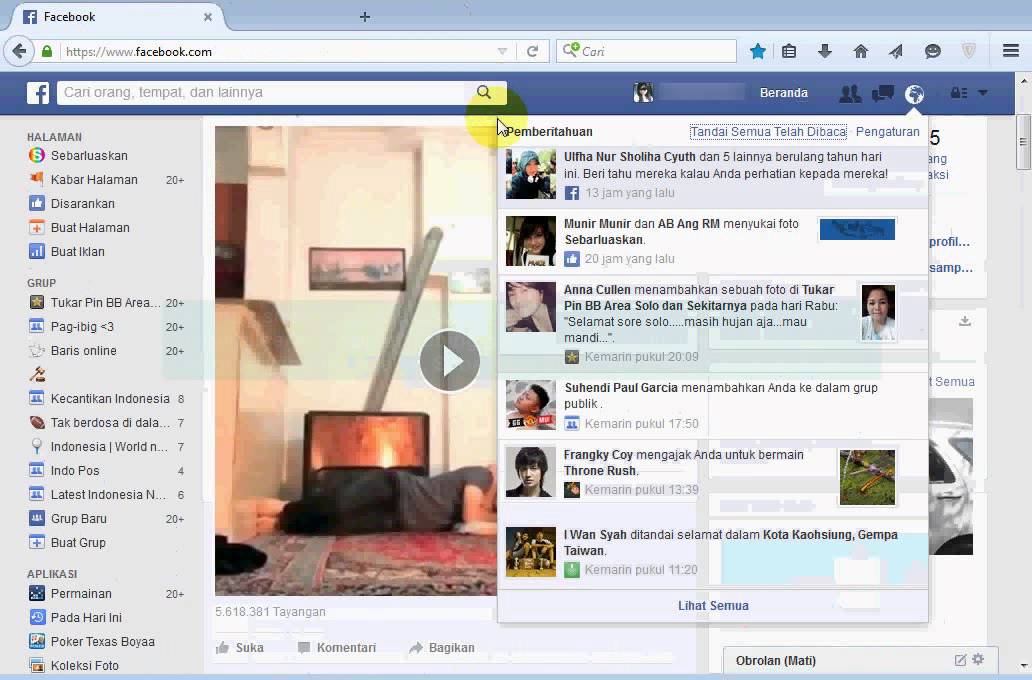Viewport: 1032px width, 680px height.
Task: Click the browser Cari search box
Action: (x=646, y=51)
